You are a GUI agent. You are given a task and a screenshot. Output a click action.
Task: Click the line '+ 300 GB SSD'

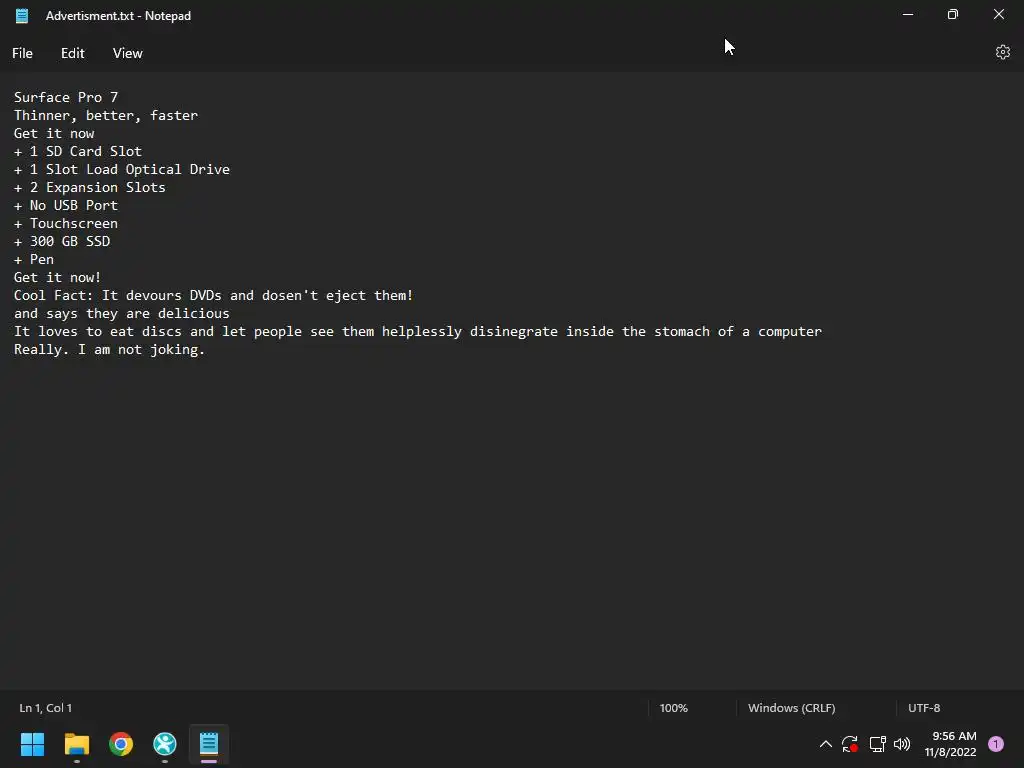click(x=62, y=242)
